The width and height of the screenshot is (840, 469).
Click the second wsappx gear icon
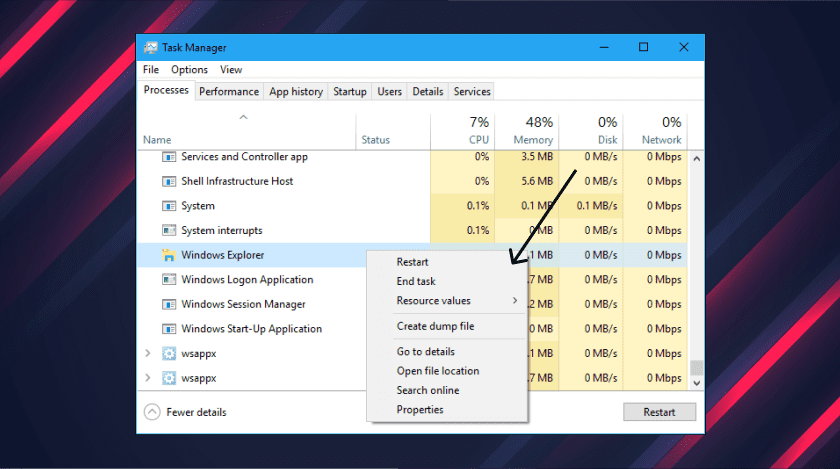coord(169,378)
